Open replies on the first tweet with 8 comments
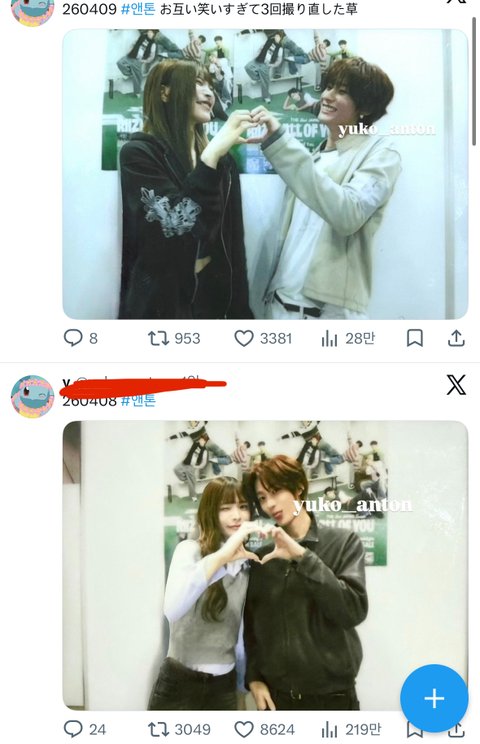The image size is (480, 744). (x=81, y=338)
